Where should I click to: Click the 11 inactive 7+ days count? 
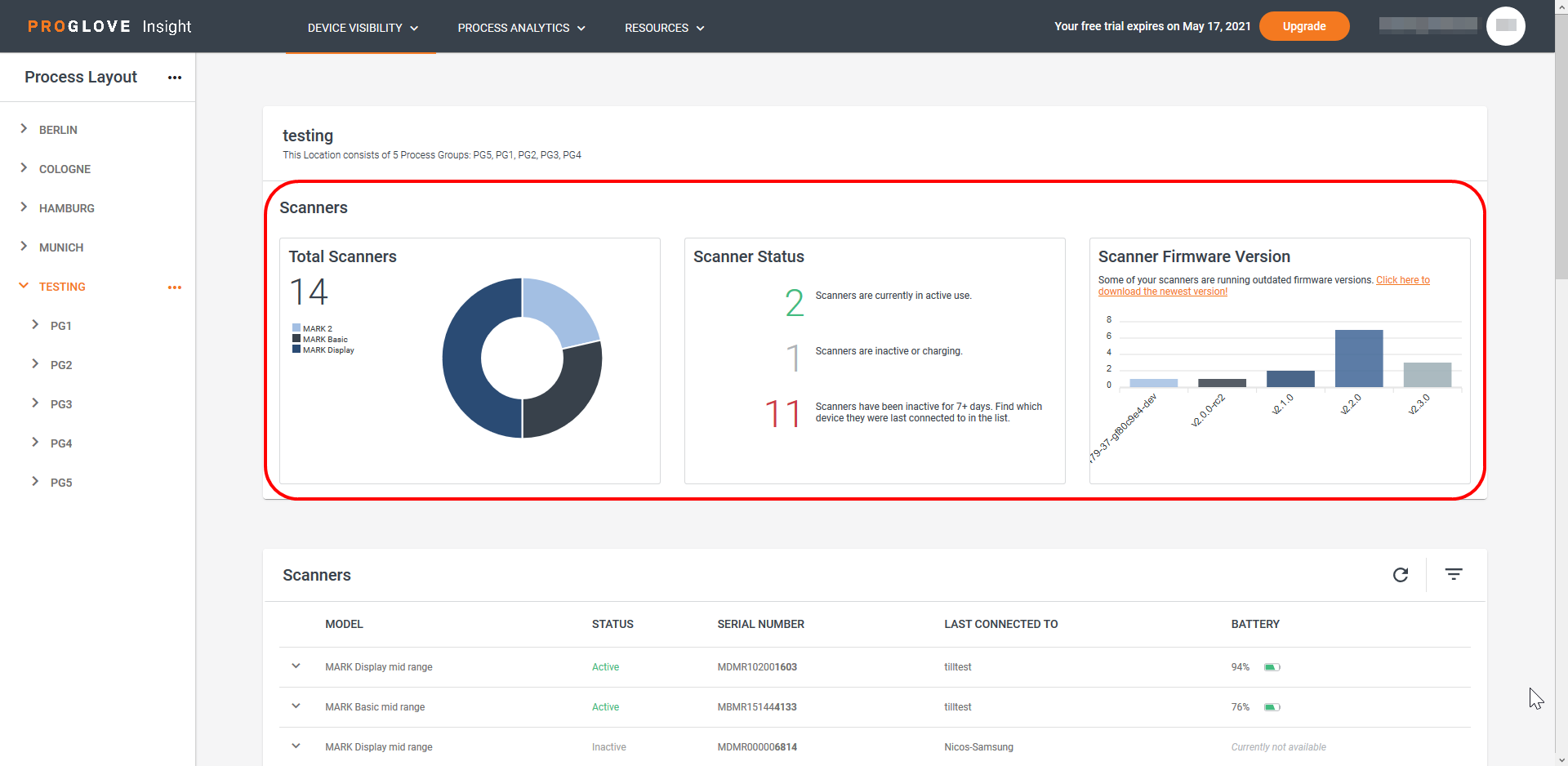(x=782, y=413)
